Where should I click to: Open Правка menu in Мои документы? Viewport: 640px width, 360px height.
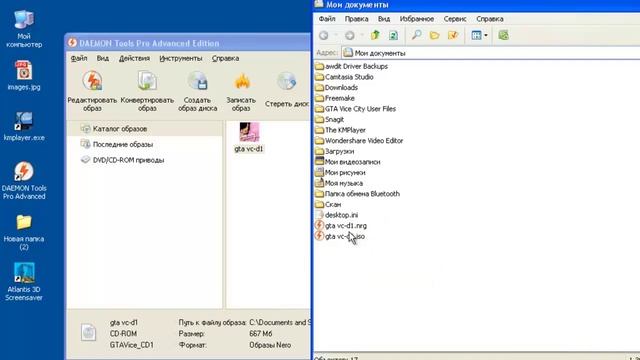[x=356, y=19]
